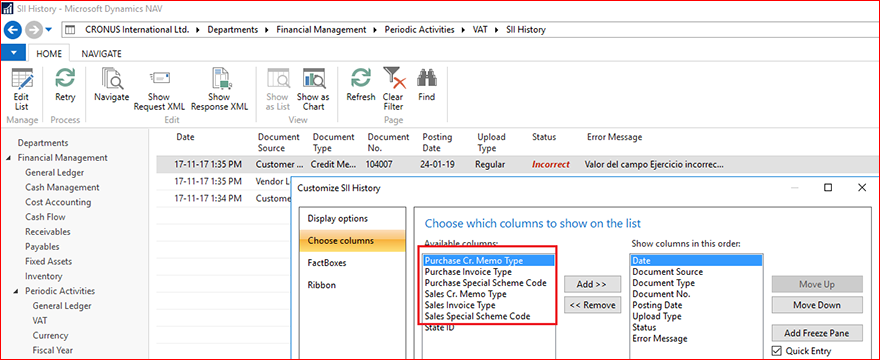Select Document Source in shown columns list
Screen dimensions: 880x360
pyautogui.click(x=696, y=272)
